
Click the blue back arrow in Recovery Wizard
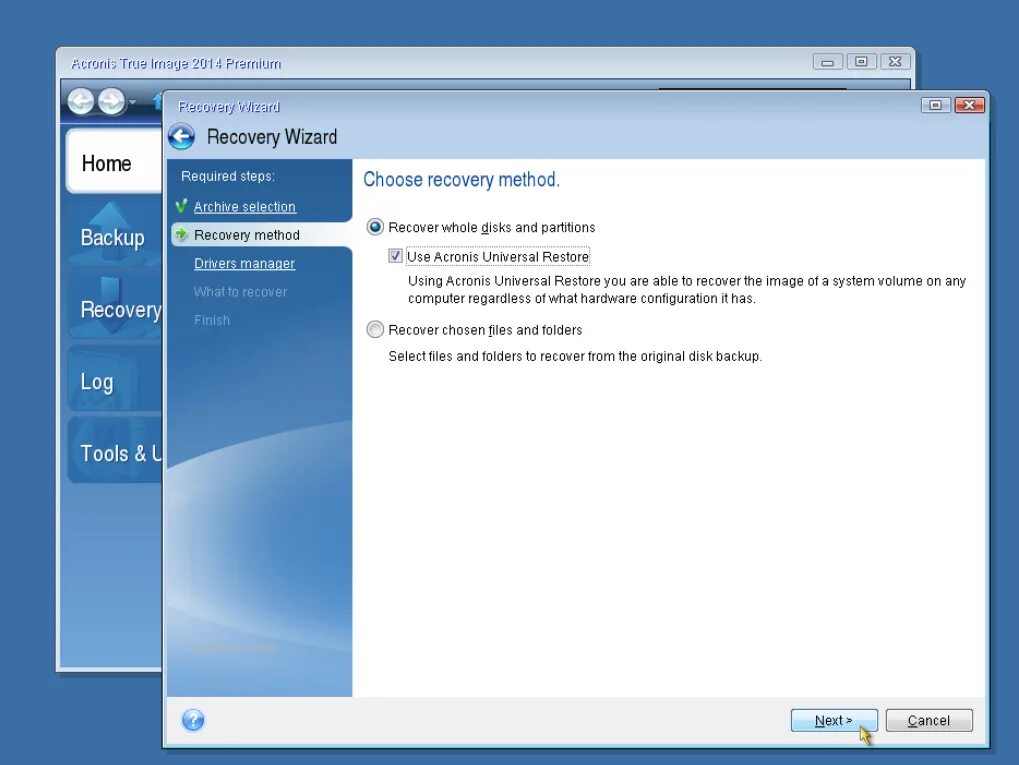click(x=181, y=137)
